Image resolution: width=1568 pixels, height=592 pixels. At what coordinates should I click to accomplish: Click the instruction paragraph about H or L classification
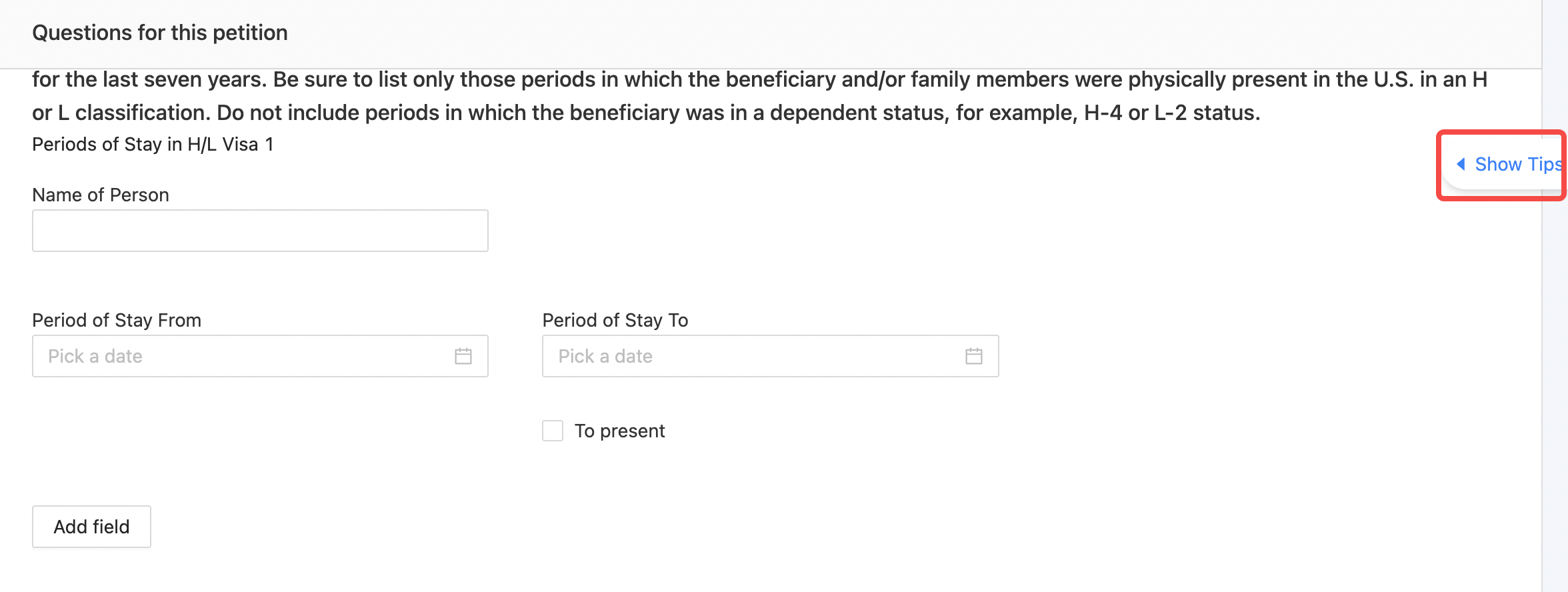(760, 96)
